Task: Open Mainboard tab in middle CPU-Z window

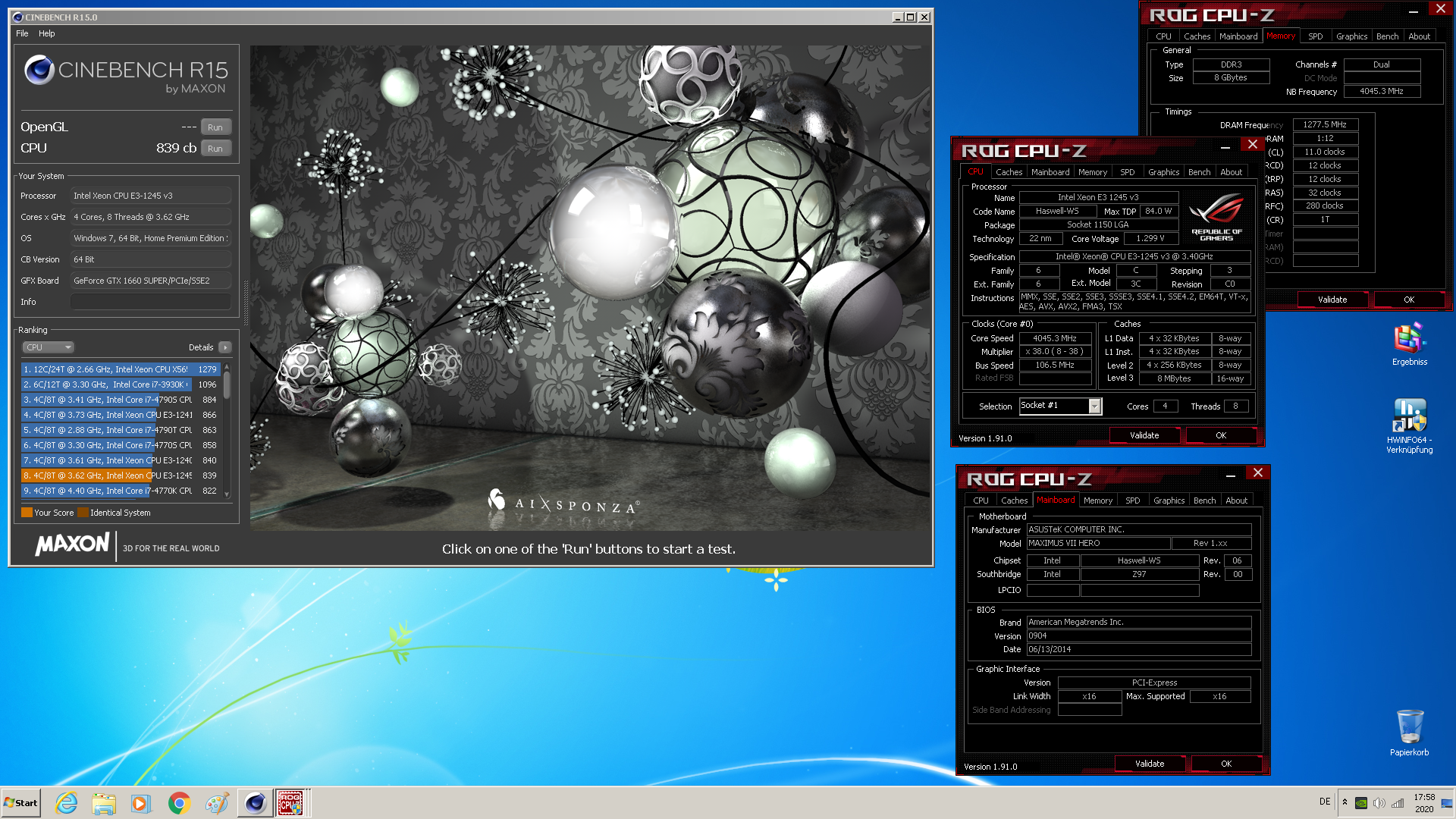Action: coord(1050,172)
